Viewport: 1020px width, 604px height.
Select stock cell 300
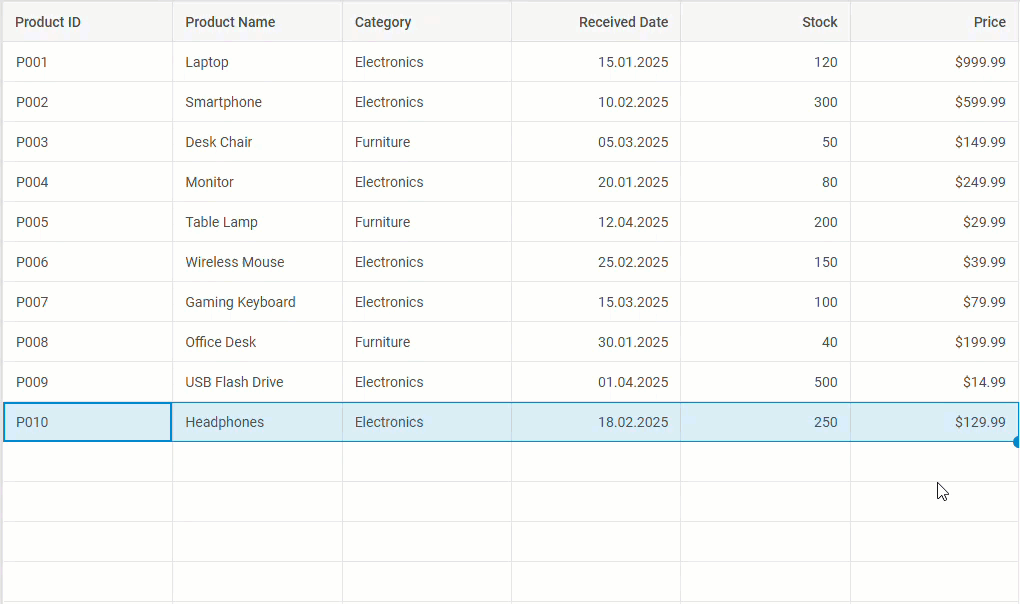[x=766, y=102]
